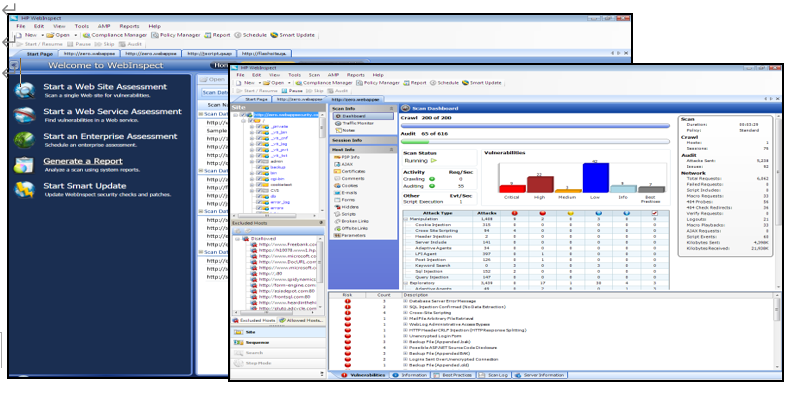The image size is (795, 394).
Task: Toggle the checkbox next to backup folder
Action: tap(260, 167)
